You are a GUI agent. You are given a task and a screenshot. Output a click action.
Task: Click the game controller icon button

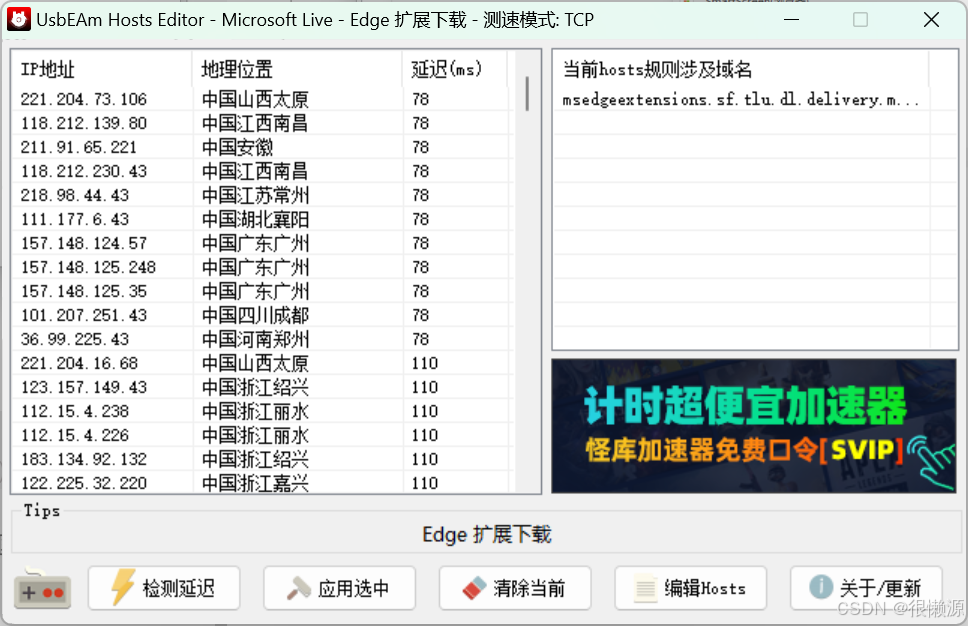pyautogui.click(x=42, y=588)
